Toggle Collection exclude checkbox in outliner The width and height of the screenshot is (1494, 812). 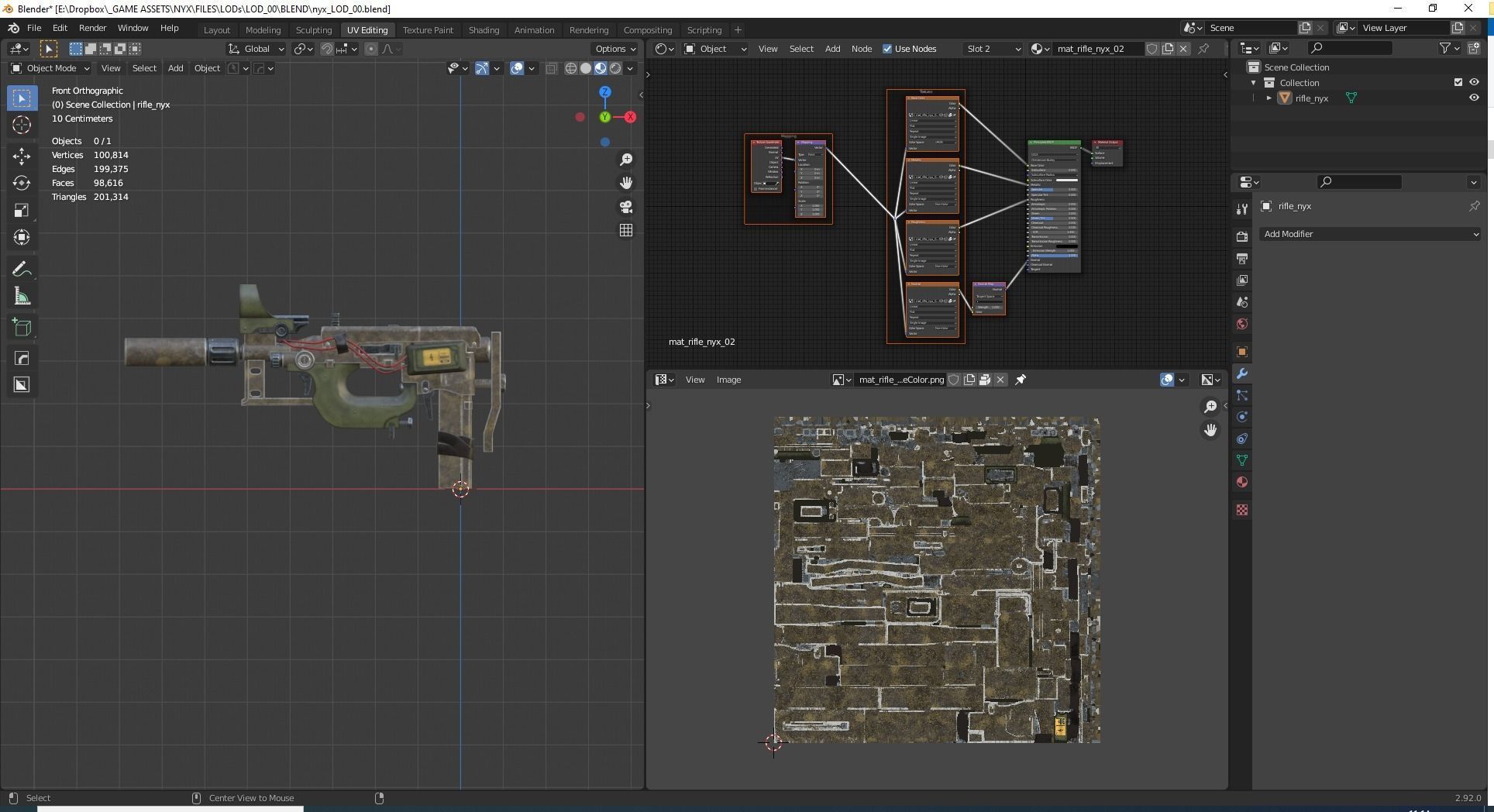tap(1458, 82)
